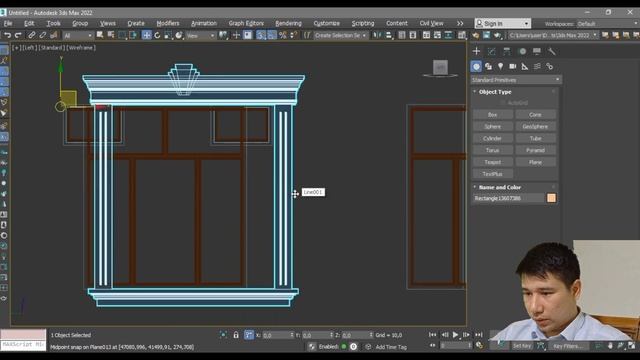Image resolution: width=640 pixels, height=360 pixels.
Task: Select the Unlink Selection icon
Action: (42, 36)
